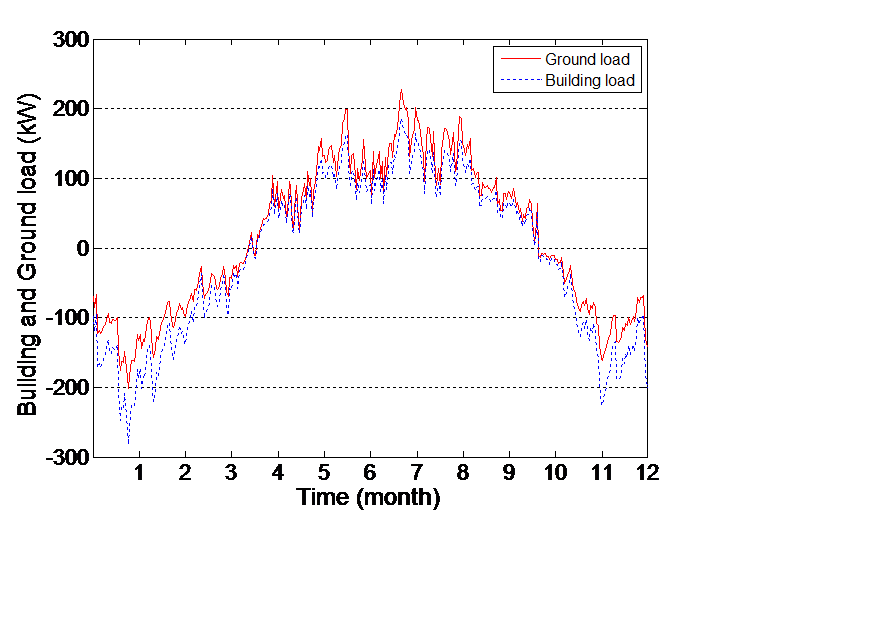This screenshot has width=895, height=644.
Task: Select the y-axis tick label -100
Action: click(x=67, y=318)
